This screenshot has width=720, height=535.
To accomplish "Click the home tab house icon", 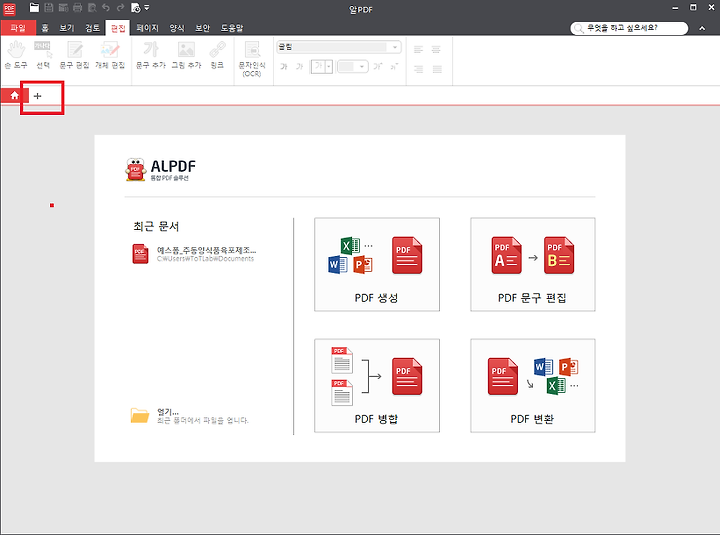I will [14, 96].
